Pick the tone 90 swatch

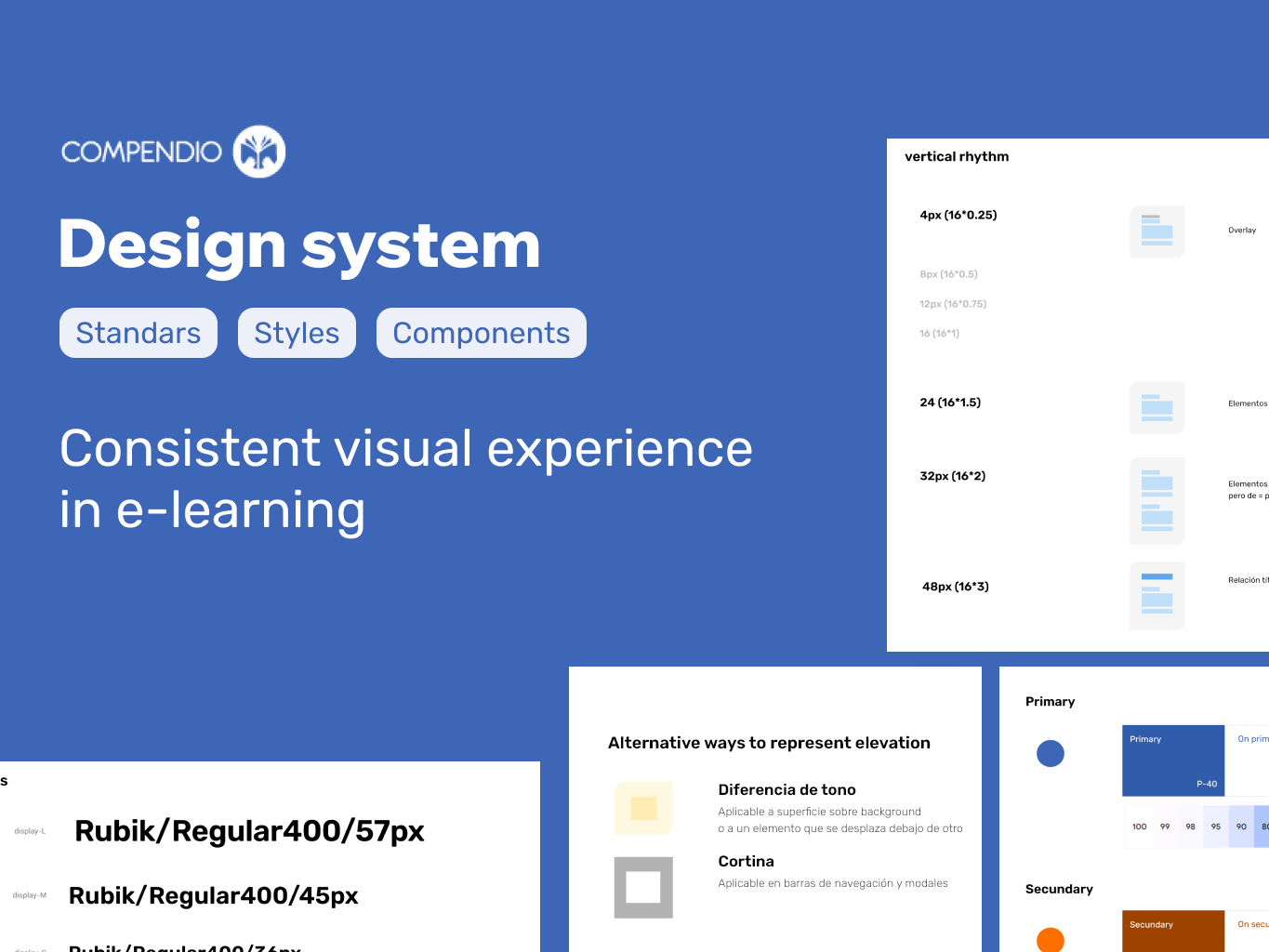click(1241, 826)
